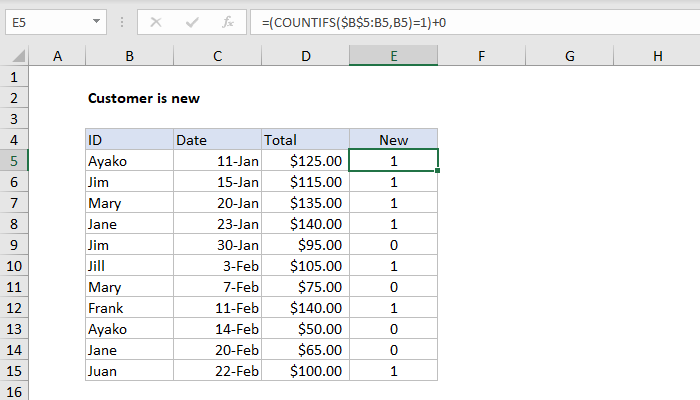Click the Cancel X icon in formula bar
This screenshot has height=400, width=700.
(156, 20)
